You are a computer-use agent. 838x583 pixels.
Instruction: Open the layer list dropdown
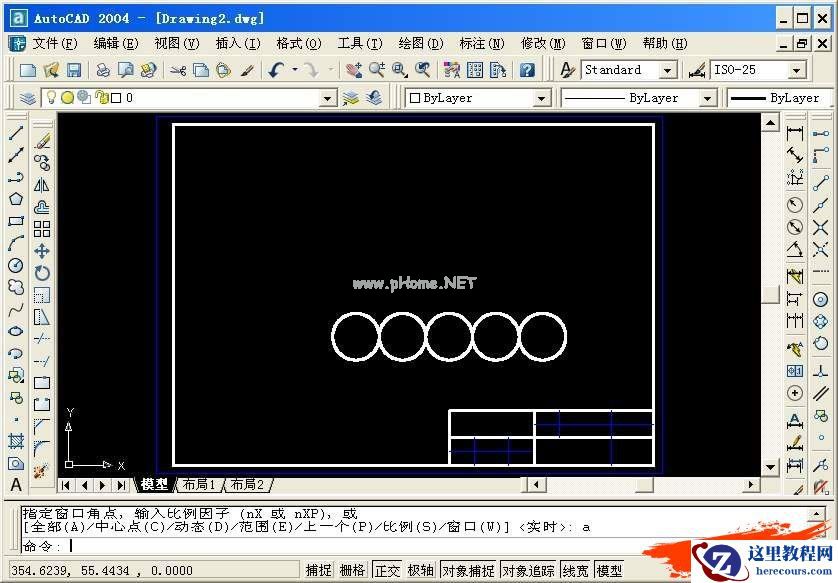point(328,98)
